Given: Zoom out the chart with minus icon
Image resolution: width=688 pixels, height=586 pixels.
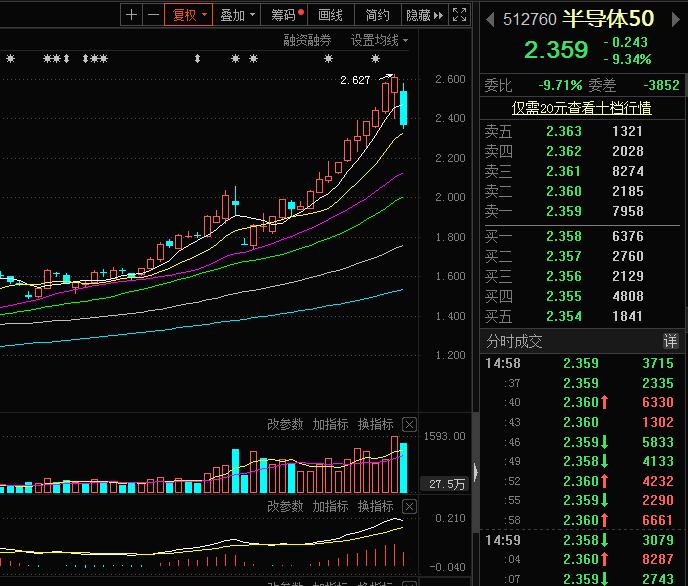Looking at the screenshot, I should (153, 15).
